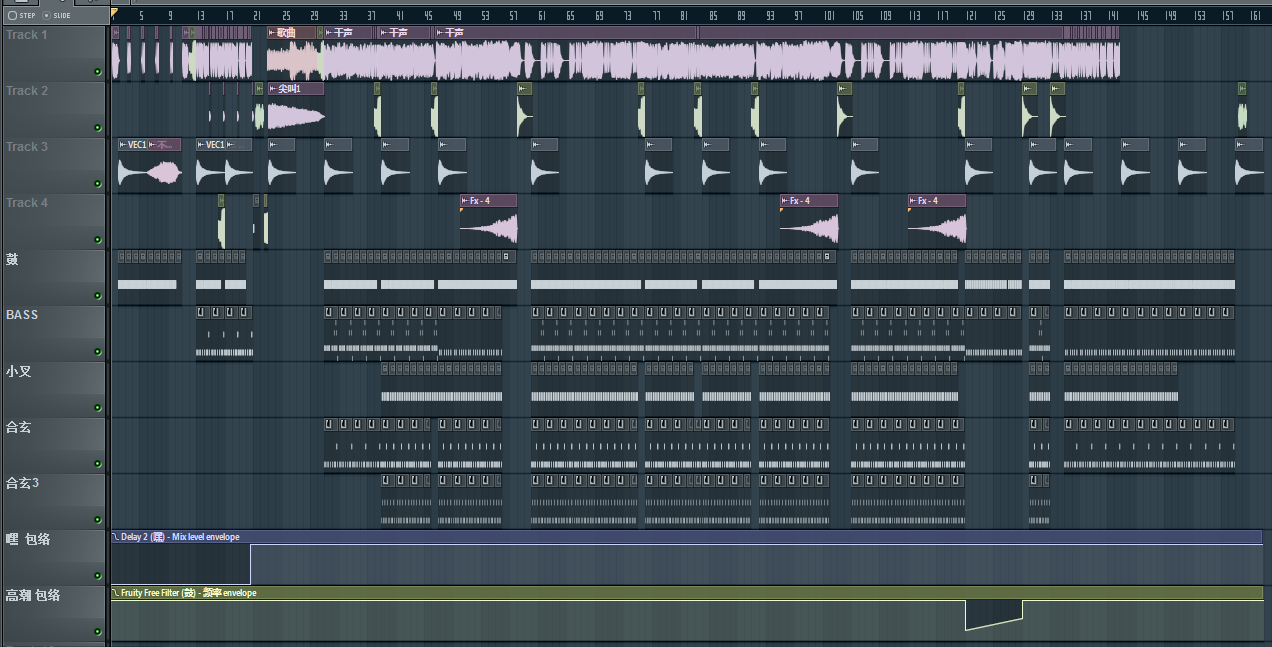Mute the BASS track with its green LED

(97, 352)
